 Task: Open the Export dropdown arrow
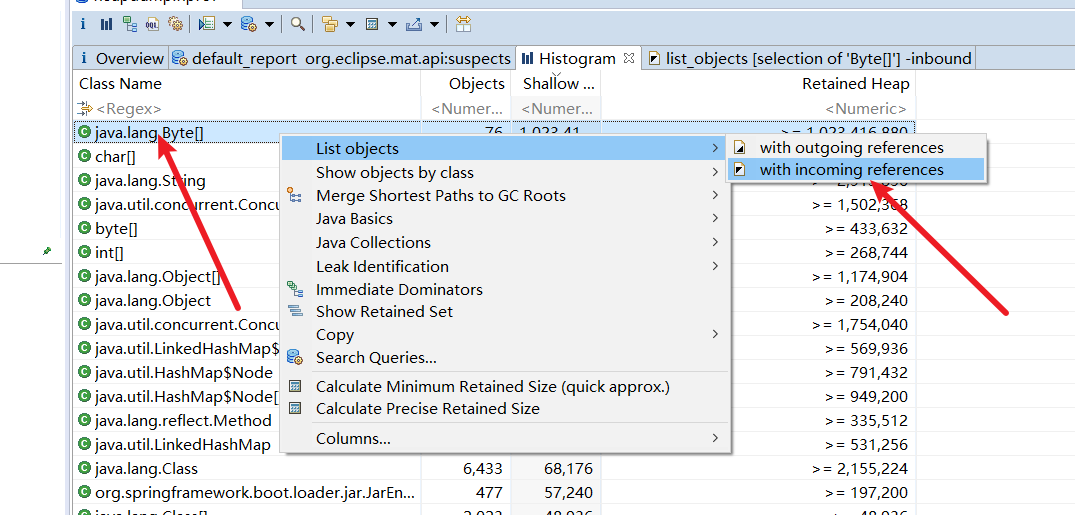[435, 23]
